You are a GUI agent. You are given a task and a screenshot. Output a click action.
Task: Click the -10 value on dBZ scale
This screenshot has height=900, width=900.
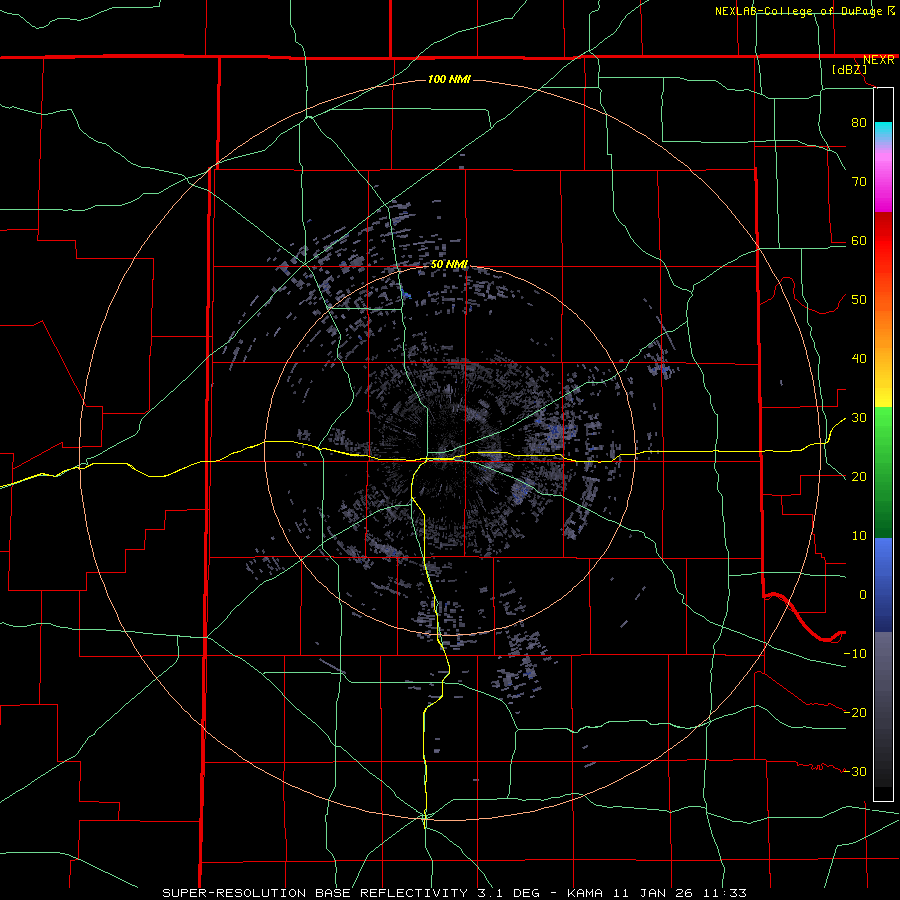coord(855,654)
